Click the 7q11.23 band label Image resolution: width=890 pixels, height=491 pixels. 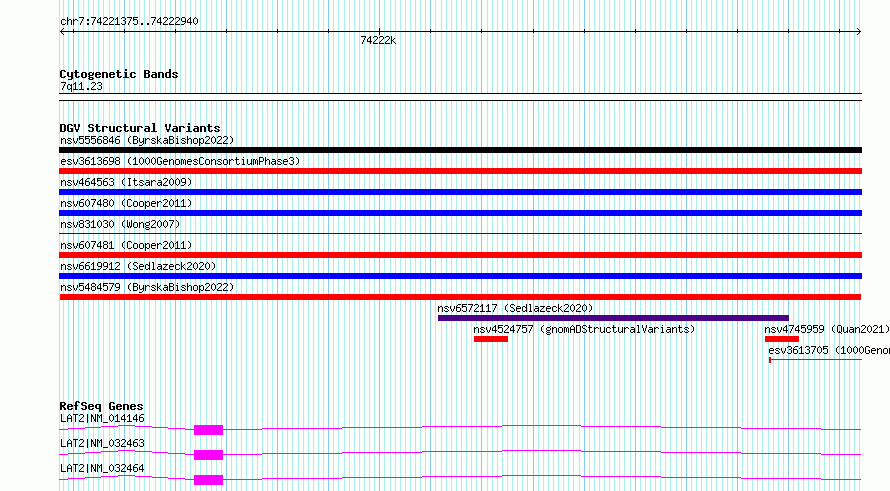pos(81,86)
